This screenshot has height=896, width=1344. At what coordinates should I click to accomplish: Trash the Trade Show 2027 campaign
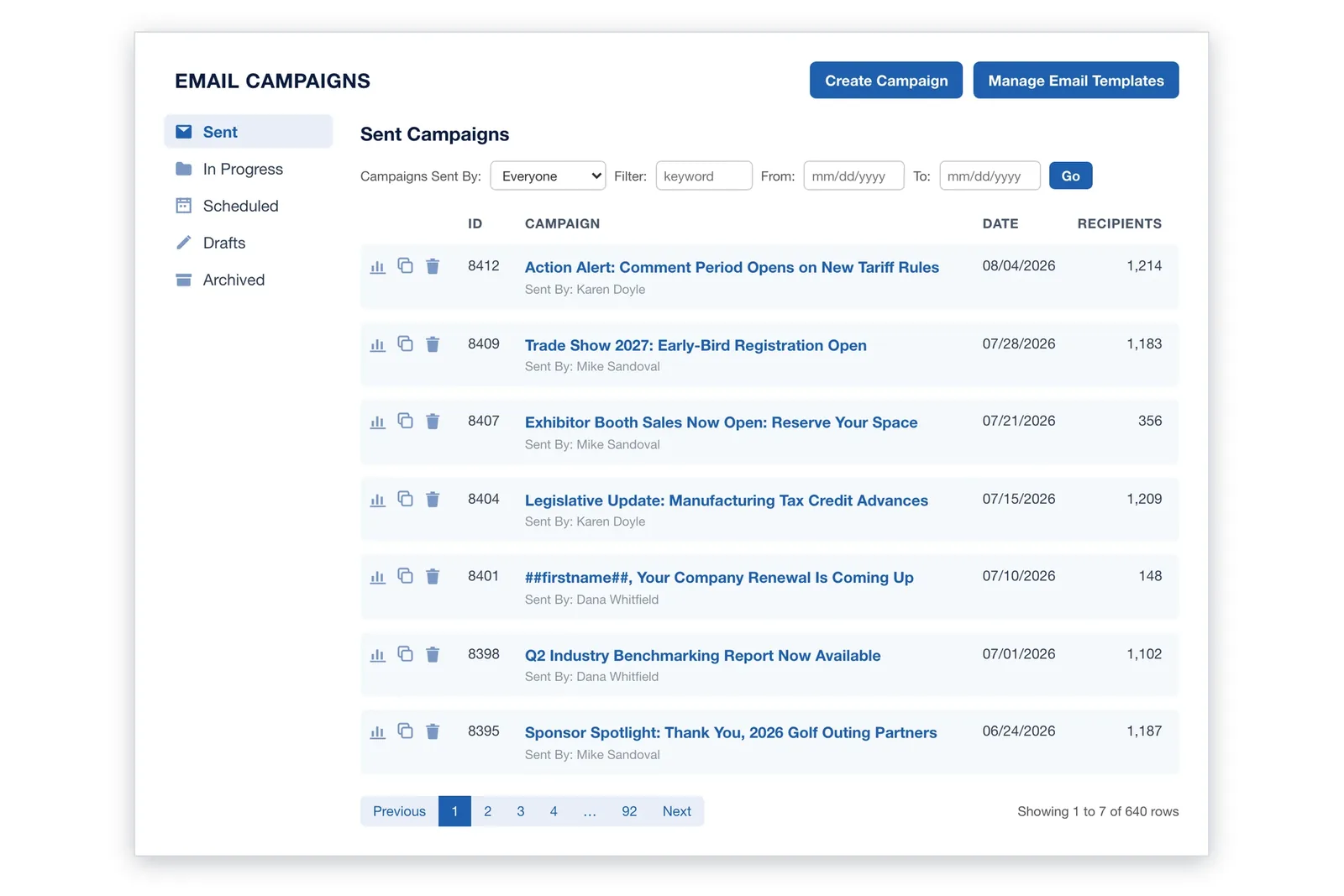click(433, 344)
